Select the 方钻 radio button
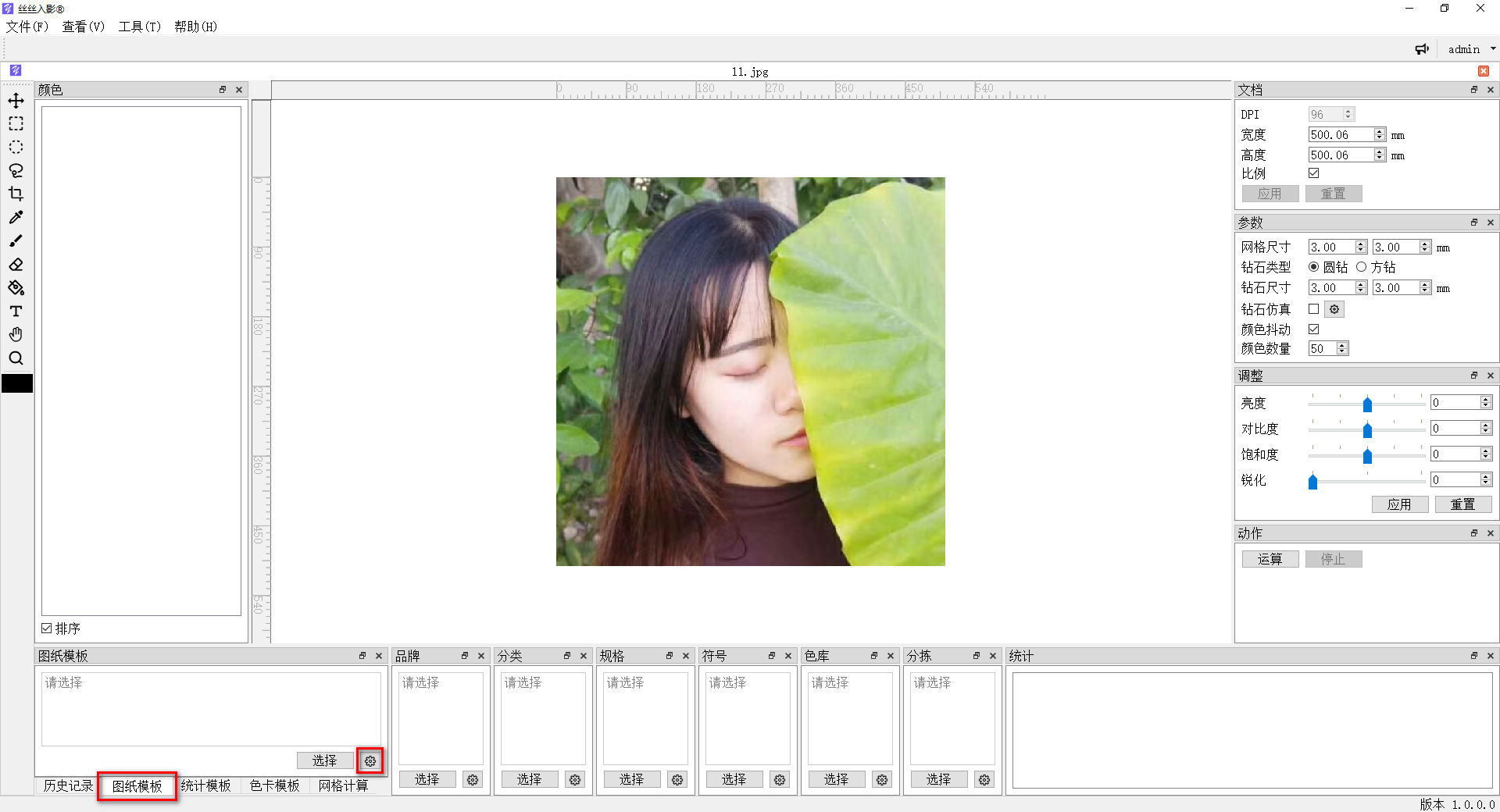The height and width of the screenshot is (812, 1500). [x=1362, y=267]
